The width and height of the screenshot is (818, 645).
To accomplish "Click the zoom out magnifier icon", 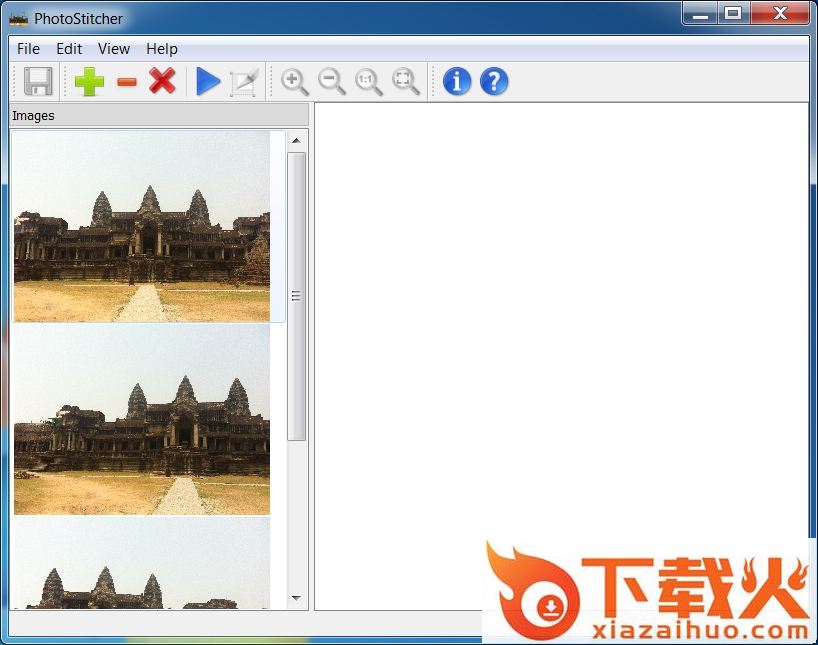I will tap(332, 82).
